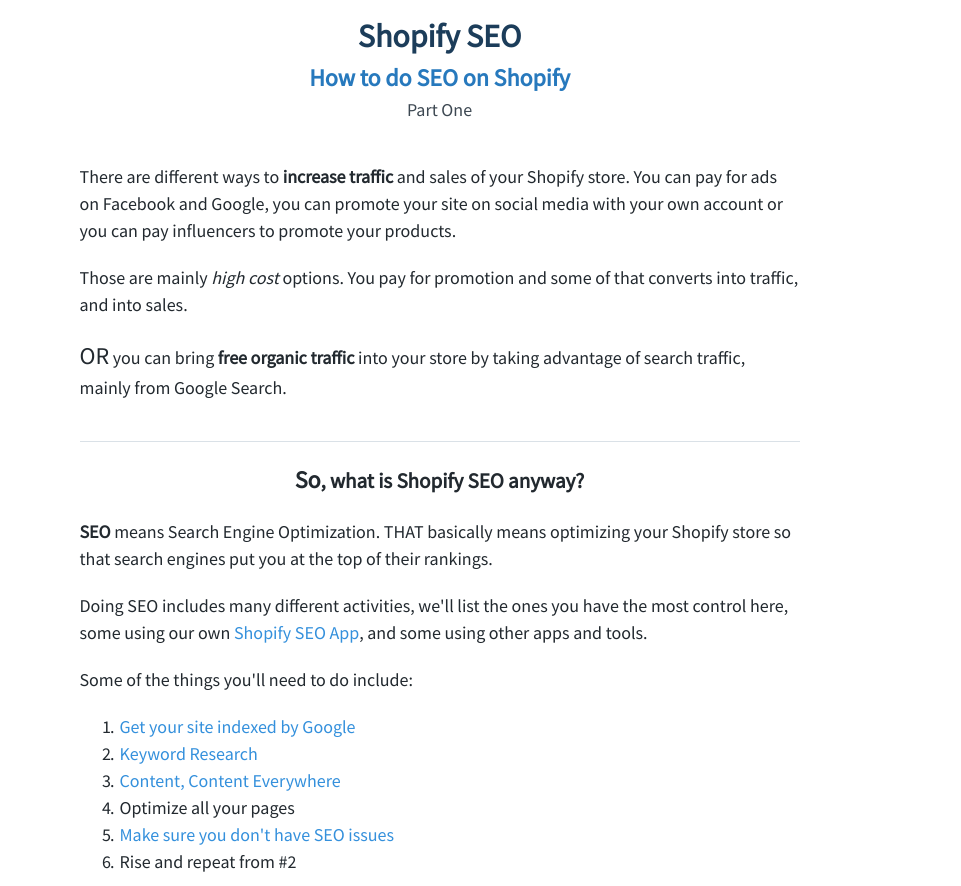
Task: Click the "Part One" subtitle text
Action: click(439, 110)
